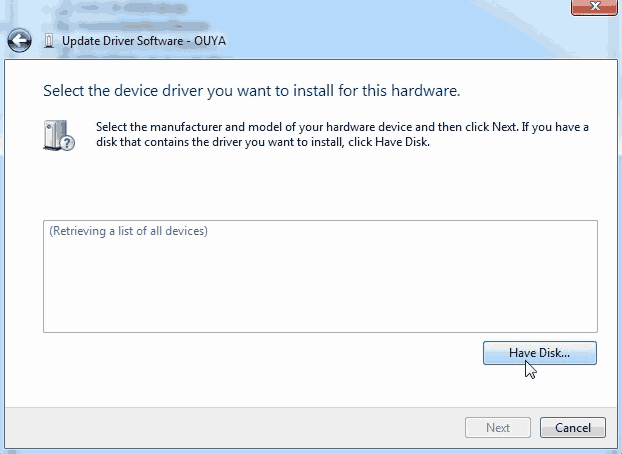Click the blurred background window text at the top
Screen dimensions: 622x454
tap(127, 16)
